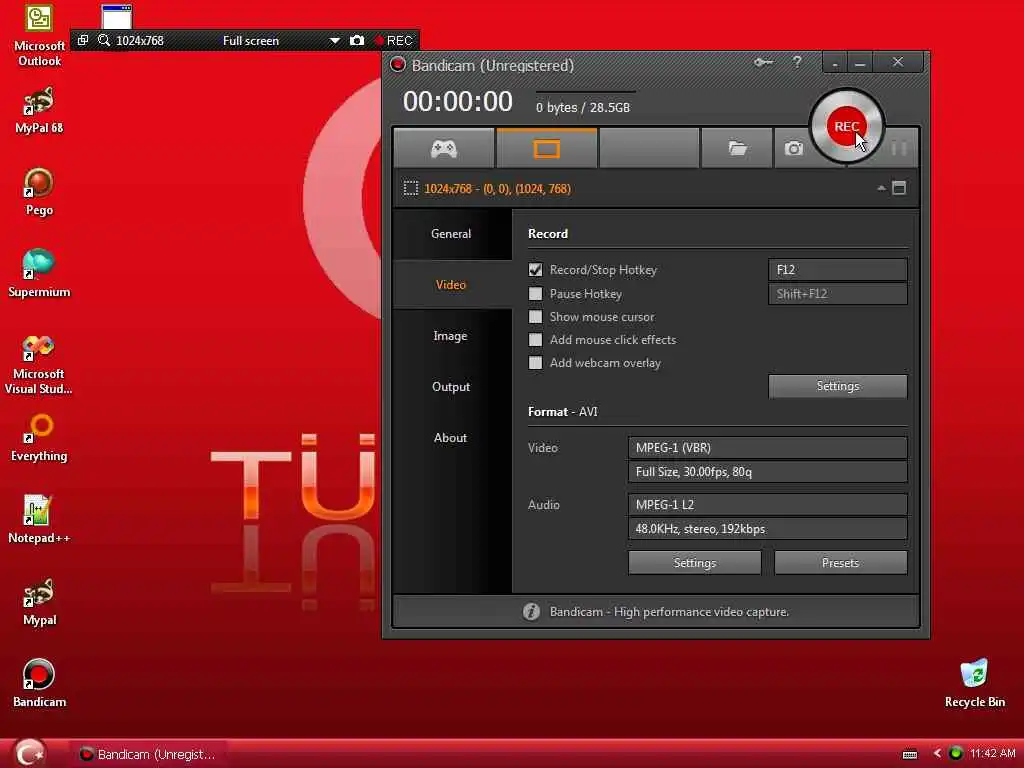Go to the About tab
The image size is (1024, 768).
pyautogui.click(x=452, y=438)
